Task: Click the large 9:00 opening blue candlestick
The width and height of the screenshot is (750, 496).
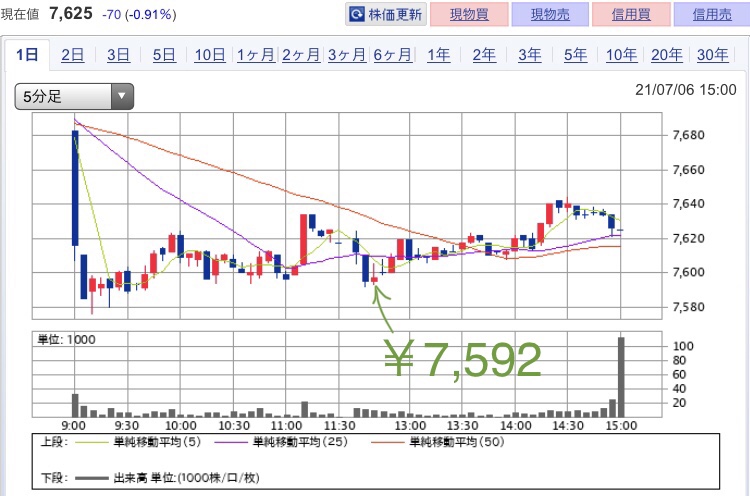Action: click(75, 188)
